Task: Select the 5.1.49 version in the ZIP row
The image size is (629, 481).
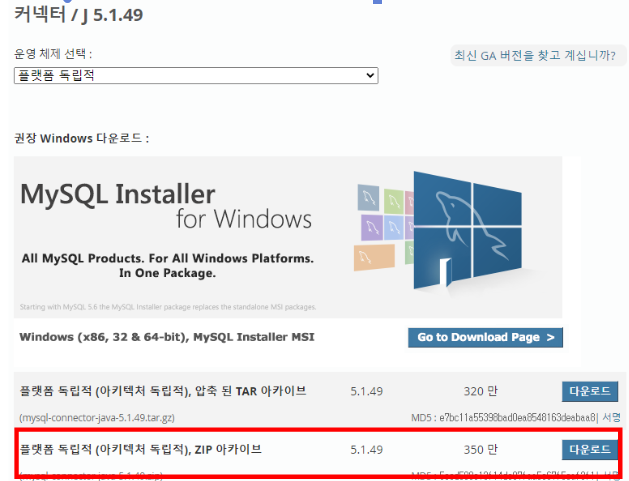Action: (x=367, y=449)
